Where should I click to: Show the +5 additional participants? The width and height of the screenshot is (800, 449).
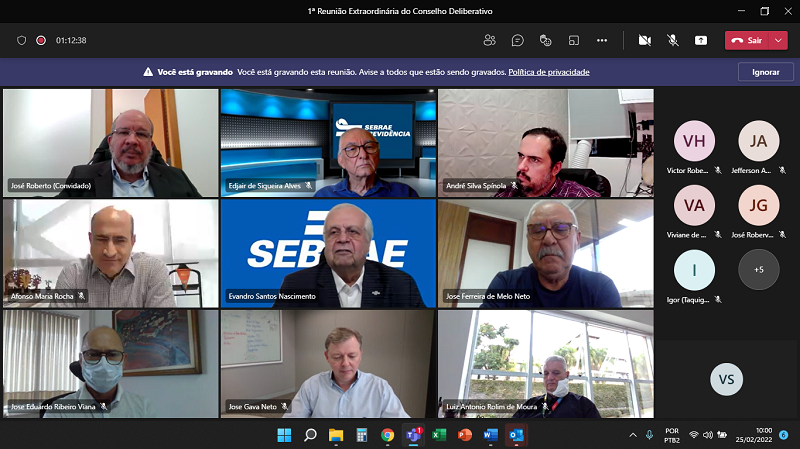pyautogui.click(x=758, y=269)
